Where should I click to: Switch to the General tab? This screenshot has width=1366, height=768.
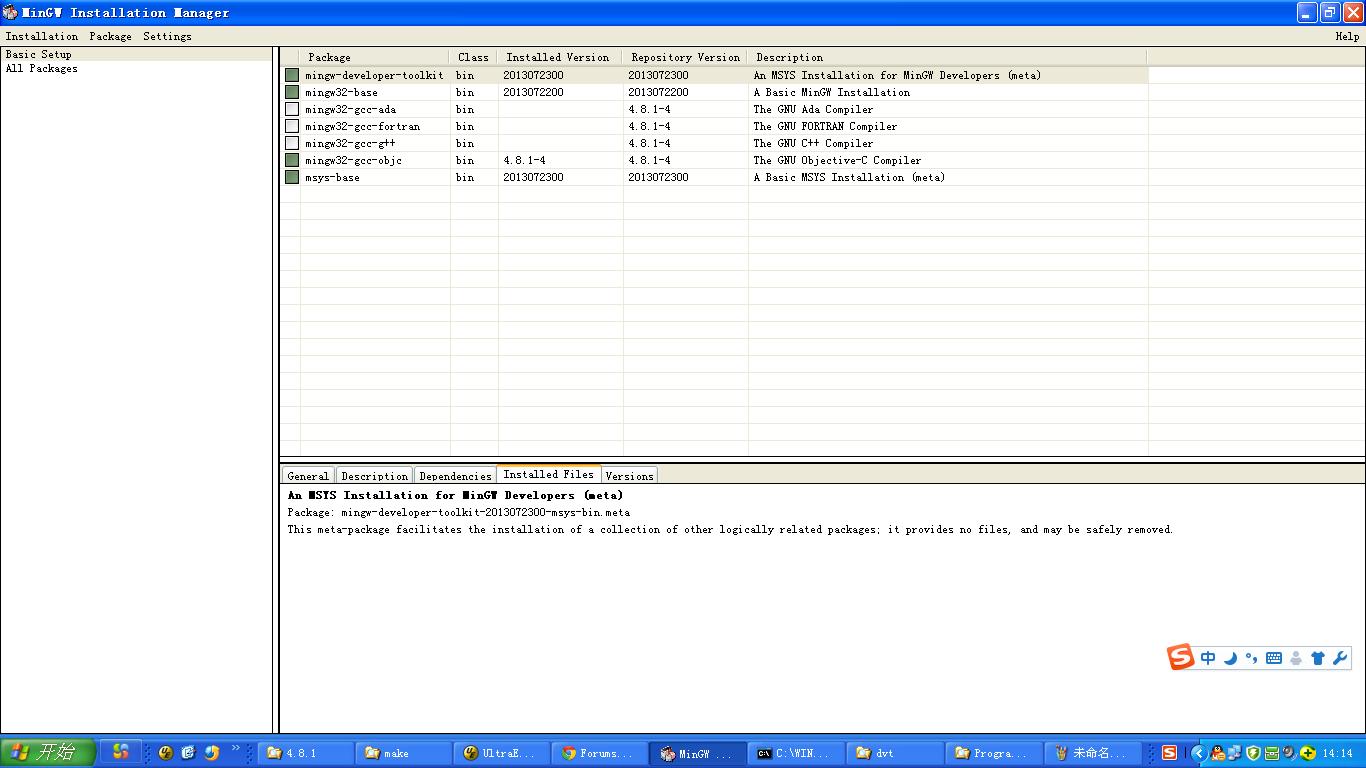(x=308, y=476)
